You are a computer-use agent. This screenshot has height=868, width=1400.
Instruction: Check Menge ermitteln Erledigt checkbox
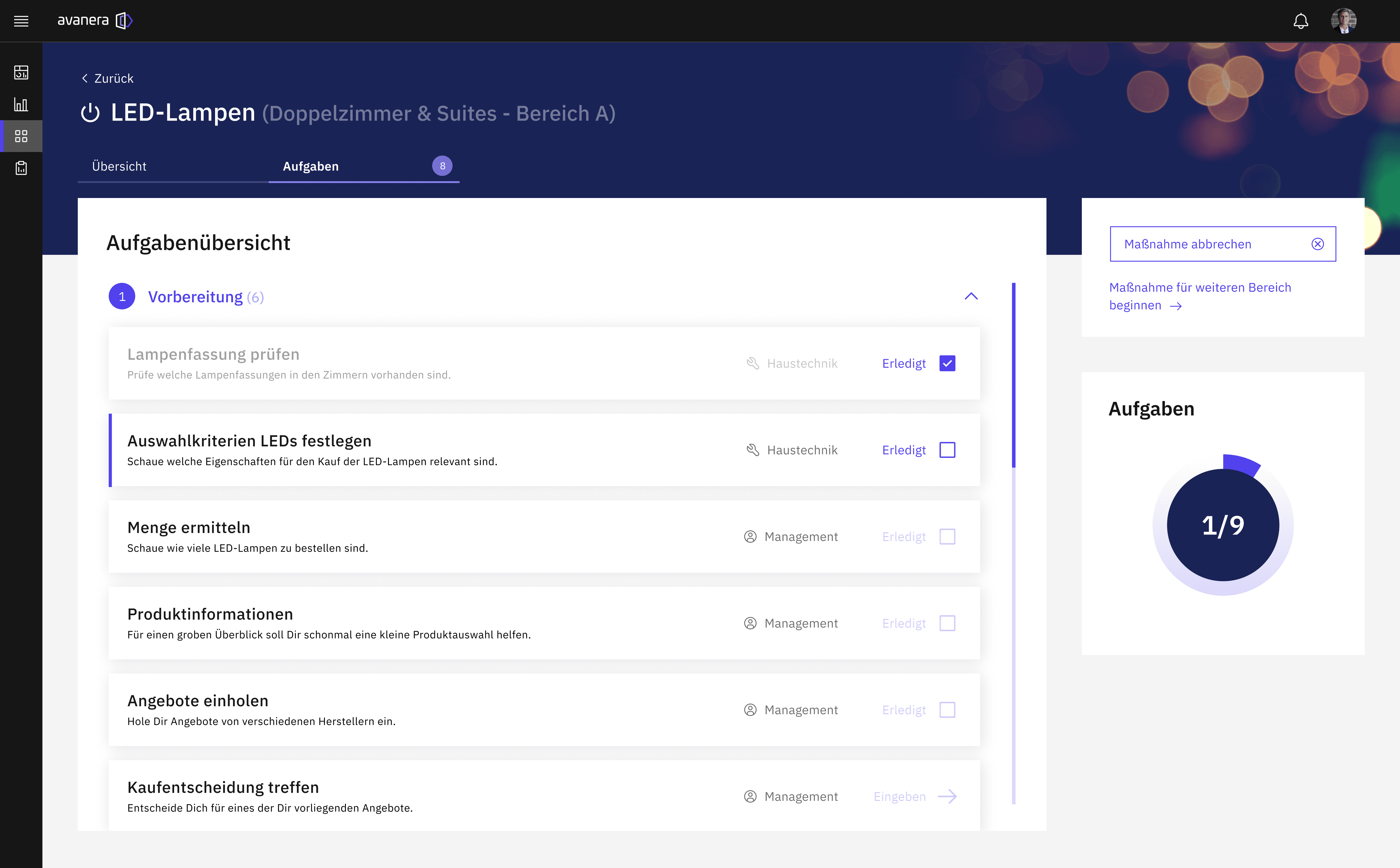tap(947, 537)
